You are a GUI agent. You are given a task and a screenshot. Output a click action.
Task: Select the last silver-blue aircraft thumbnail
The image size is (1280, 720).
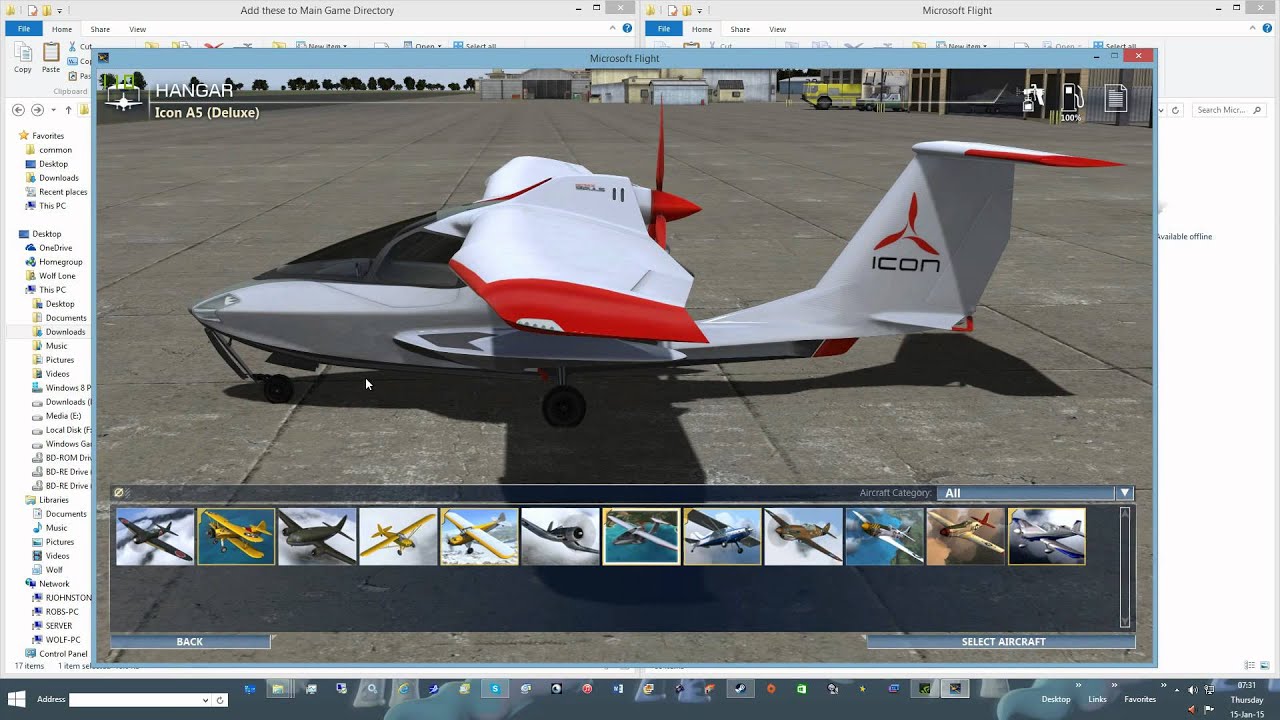(1046, 537)
